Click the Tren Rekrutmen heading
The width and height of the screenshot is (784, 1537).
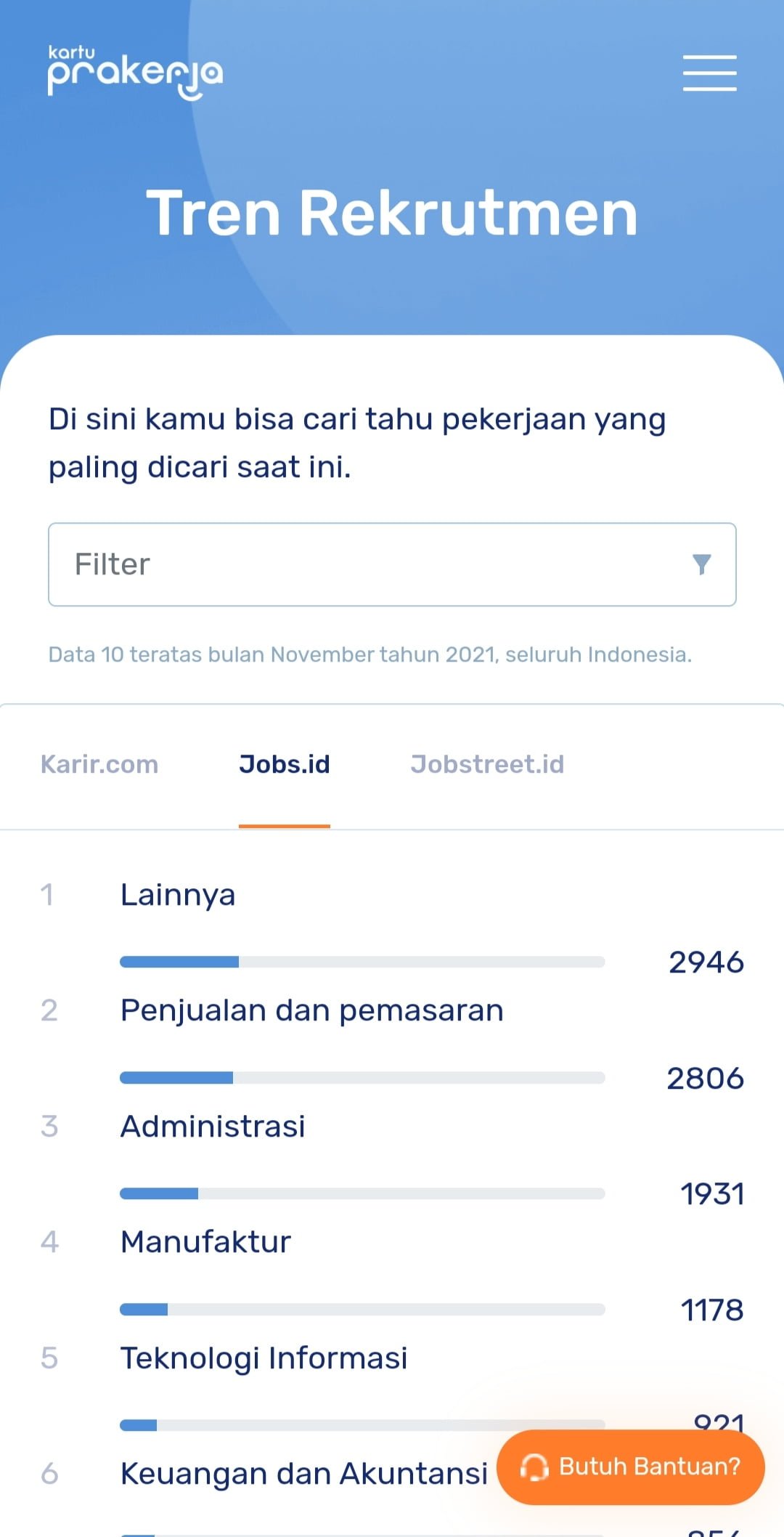click(x=392, y=213)
